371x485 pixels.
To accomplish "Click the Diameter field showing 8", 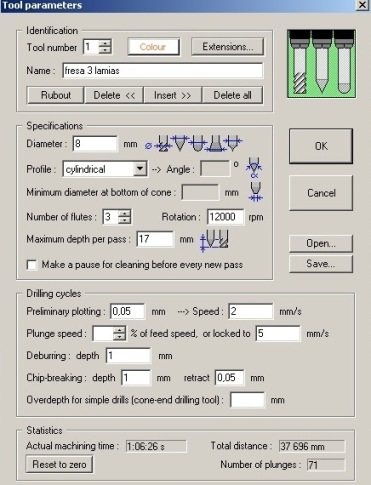I will (95, 144).
